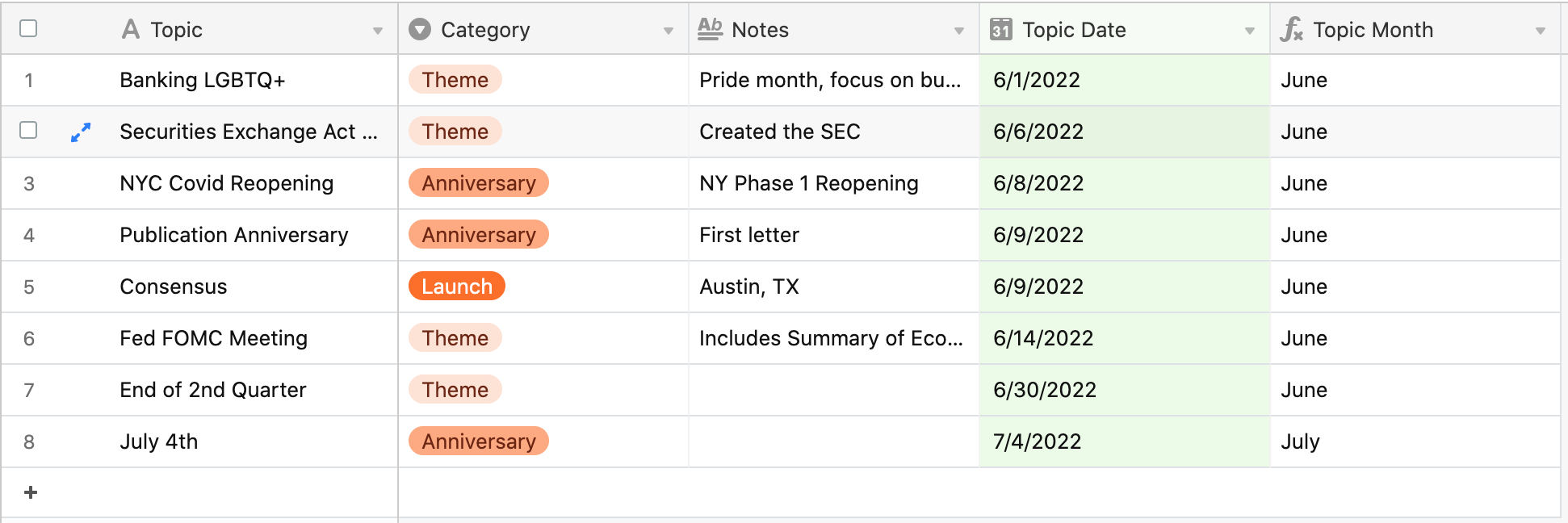Toggle the select-all checkbox in header
The image size is (1568, 523).
click(x=28, y=28)
